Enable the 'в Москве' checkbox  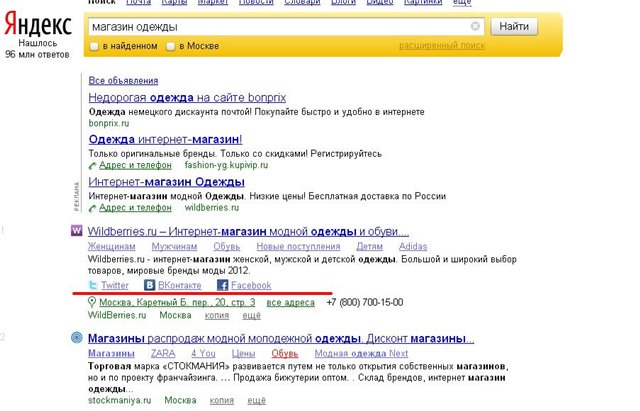(x=171, y=47)
